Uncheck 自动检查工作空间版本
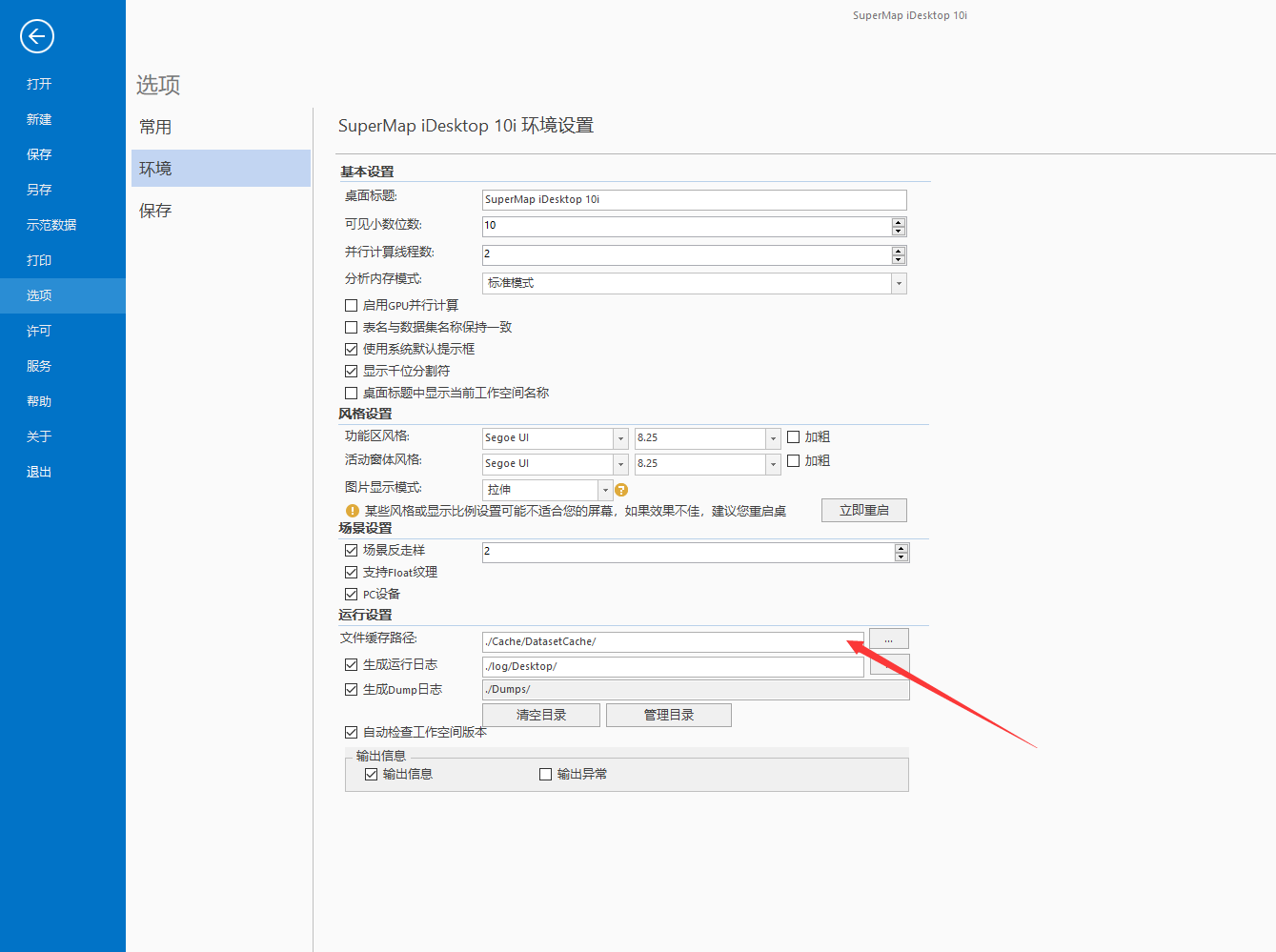 pyautogui.click(x=351, y=733)
